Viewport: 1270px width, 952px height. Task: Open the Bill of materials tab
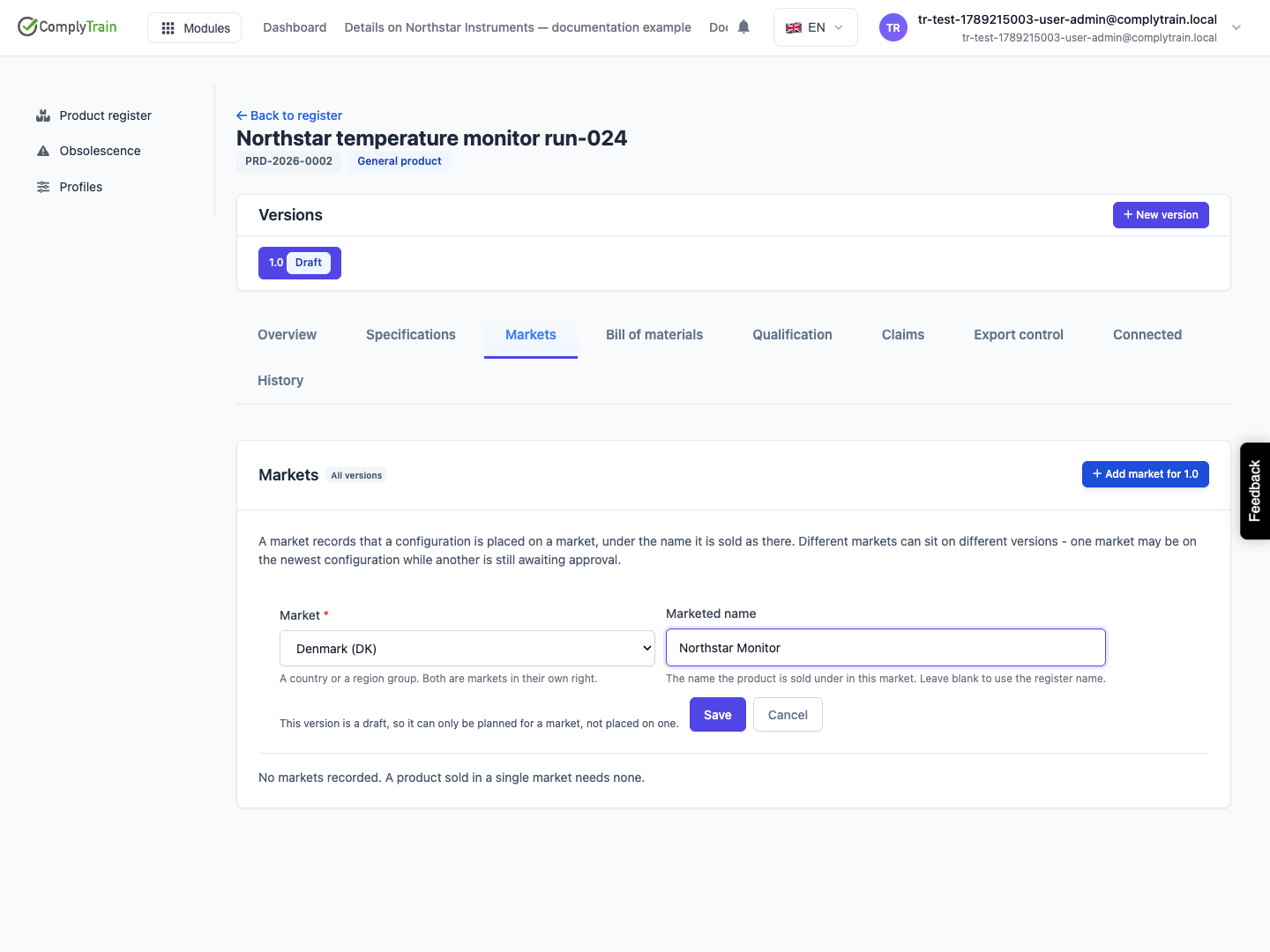654,335
